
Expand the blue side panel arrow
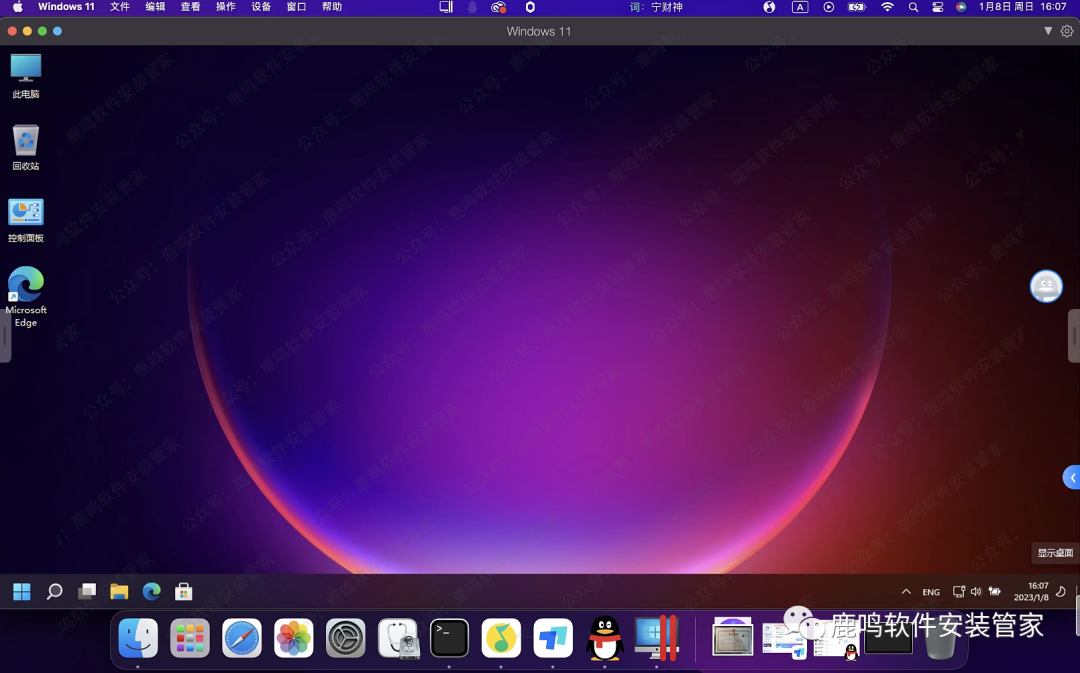(x=1071, y=478)
